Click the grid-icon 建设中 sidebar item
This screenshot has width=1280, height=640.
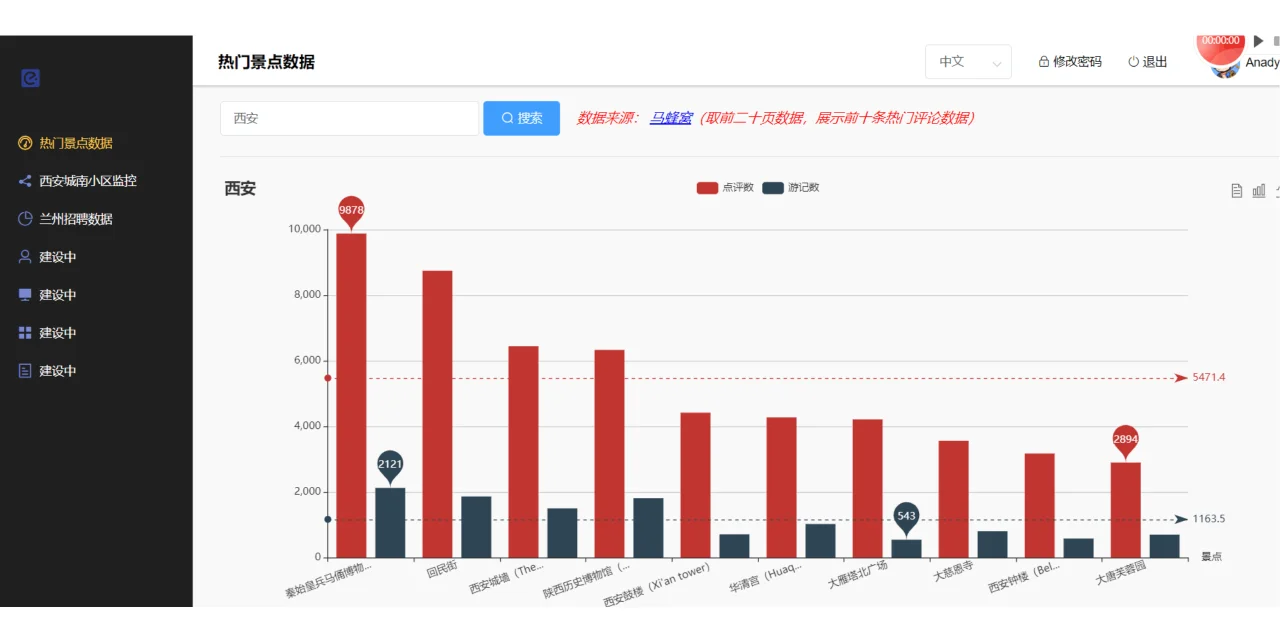click(x=96, y=333)
